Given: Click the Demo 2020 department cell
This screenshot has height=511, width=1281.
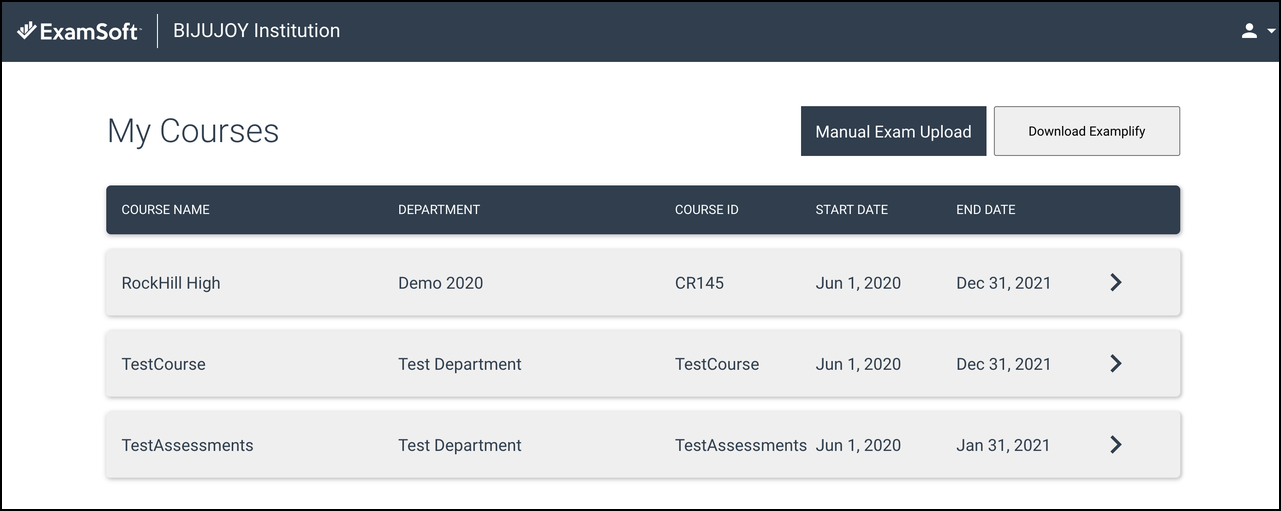Looking at the screenshot, I should (440, 283).
